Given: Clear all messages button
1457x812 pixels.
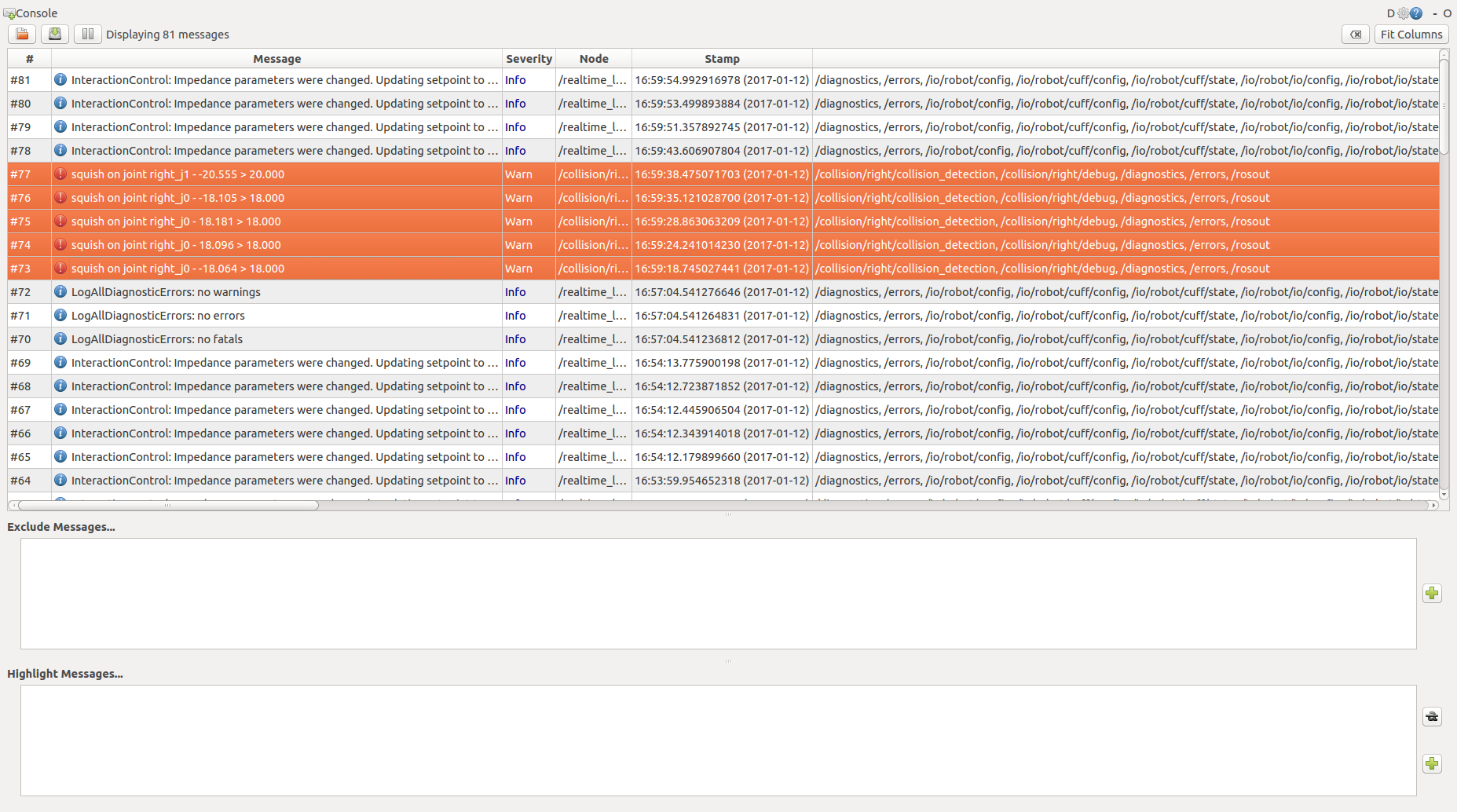Looking at the screenshot, I should point(1356,35).
